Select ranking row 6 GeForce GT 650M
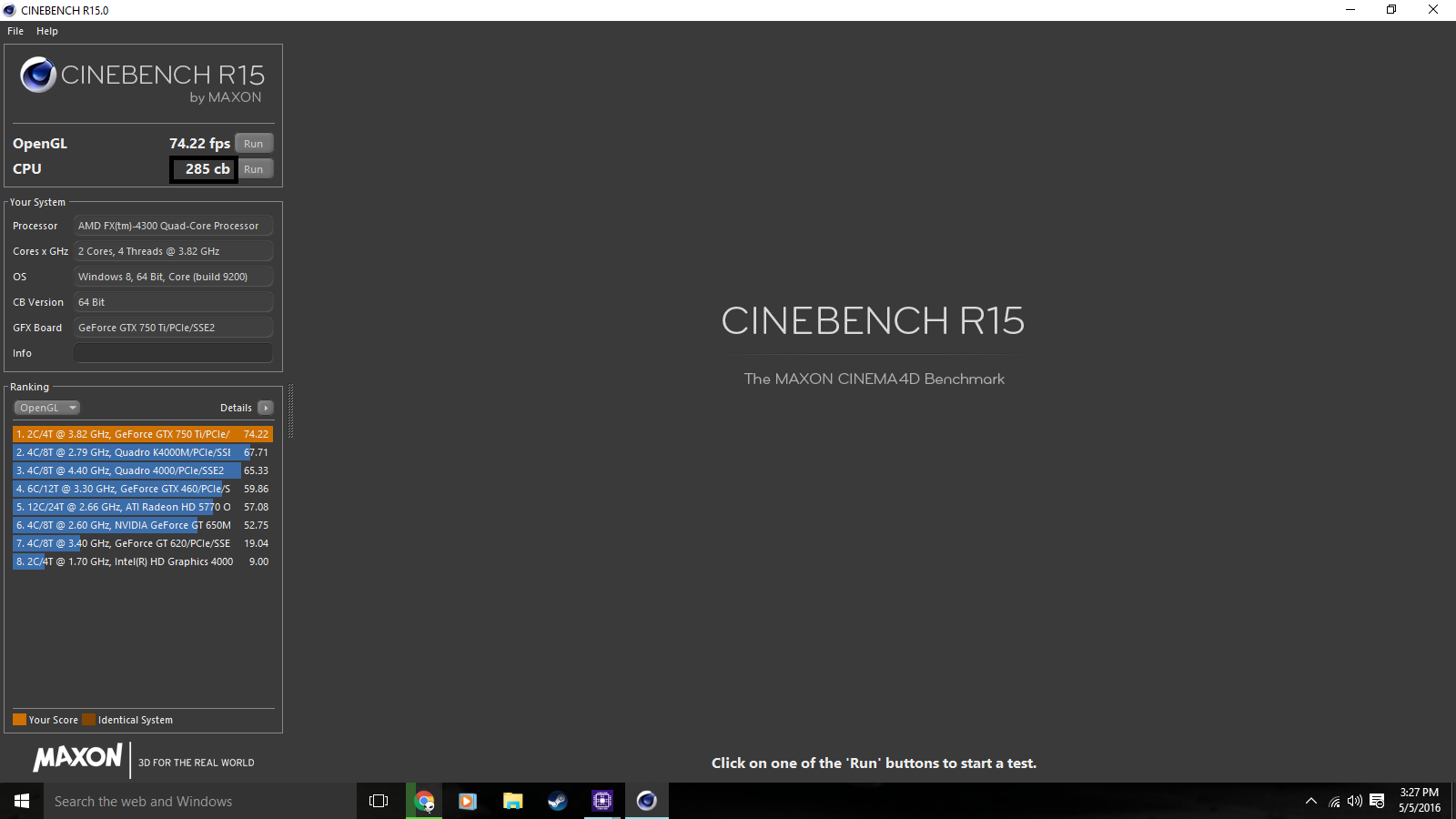The image size is (1456, 819). pos(143,525)
